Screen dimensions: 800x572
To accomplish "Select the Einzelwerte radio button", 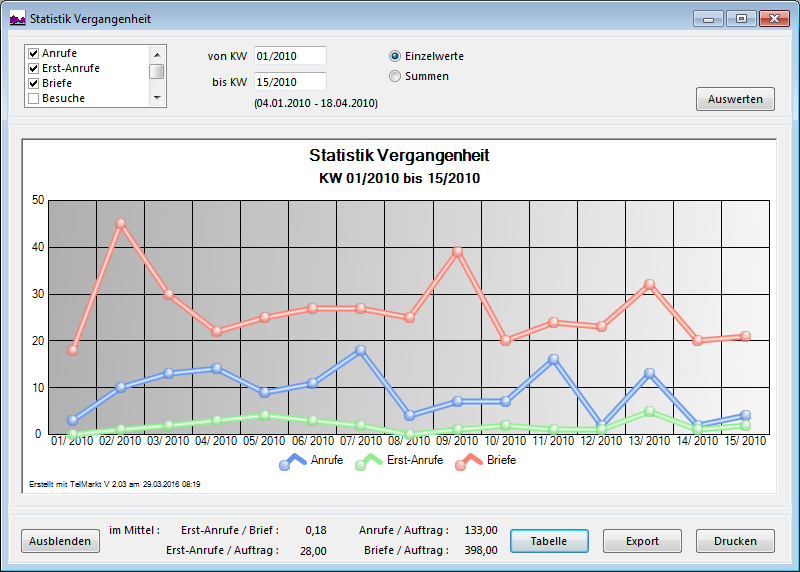I will click(395, 56).
